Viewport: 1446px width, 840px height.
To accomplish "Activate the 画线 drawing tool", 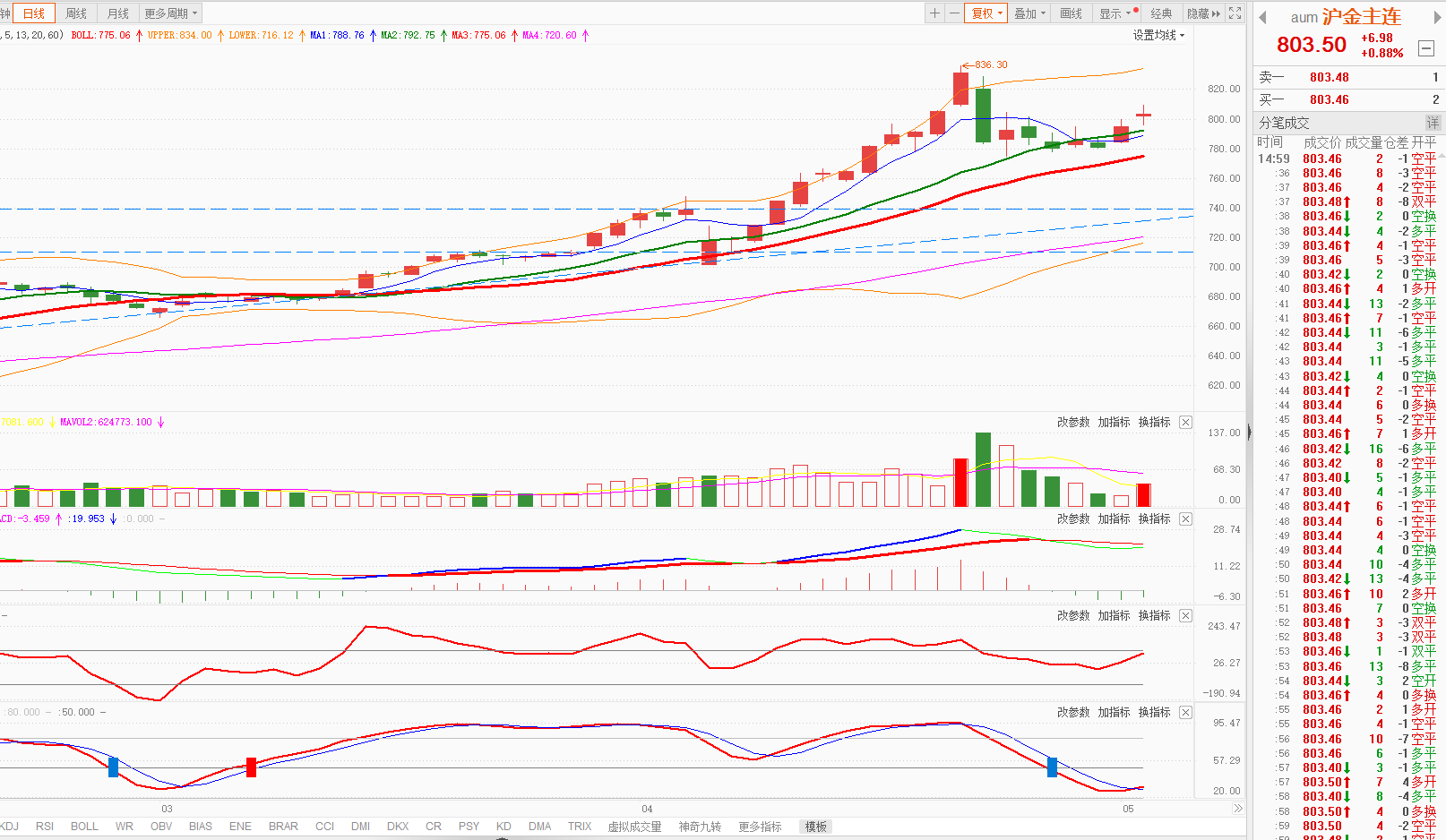I will click(x=1072, y=13).
